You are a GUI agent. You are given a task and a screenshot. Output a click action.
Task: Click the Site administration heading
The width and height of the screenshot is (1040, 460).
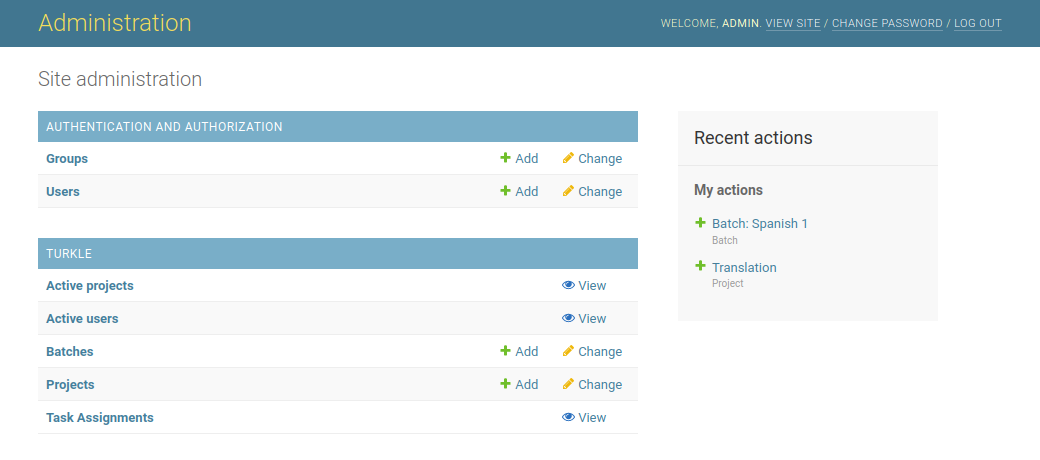click(120, 80)
